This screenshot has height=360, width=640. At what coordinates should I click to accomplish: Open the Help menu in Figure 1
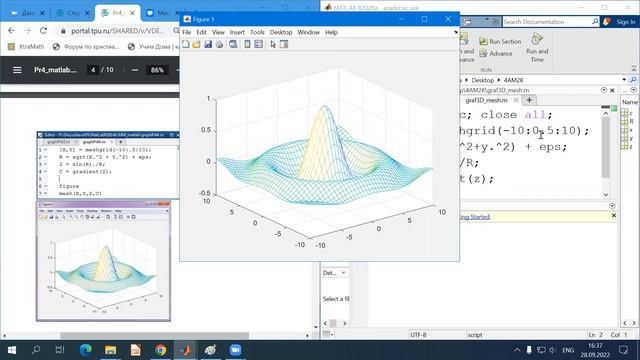tap(331, 32)
